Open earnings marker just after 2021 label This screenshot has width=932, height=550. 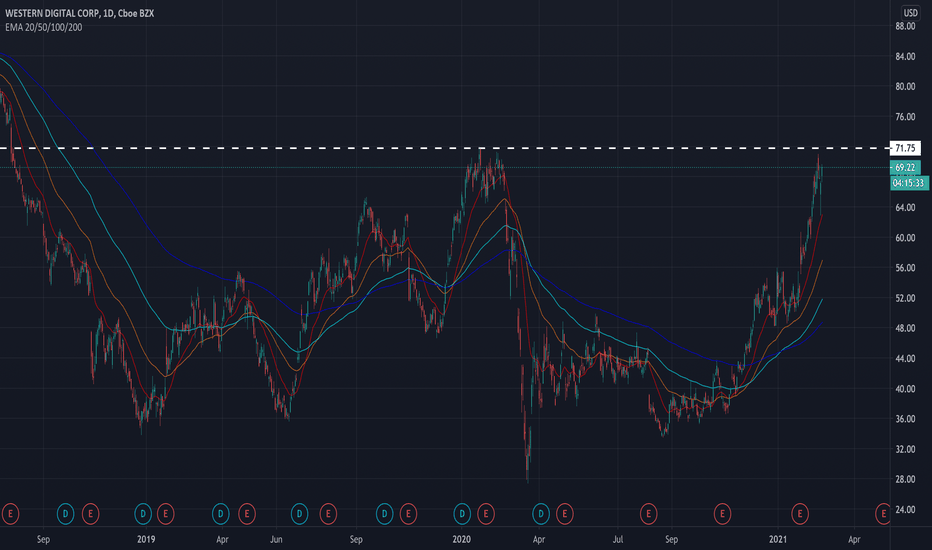[800, 513]
